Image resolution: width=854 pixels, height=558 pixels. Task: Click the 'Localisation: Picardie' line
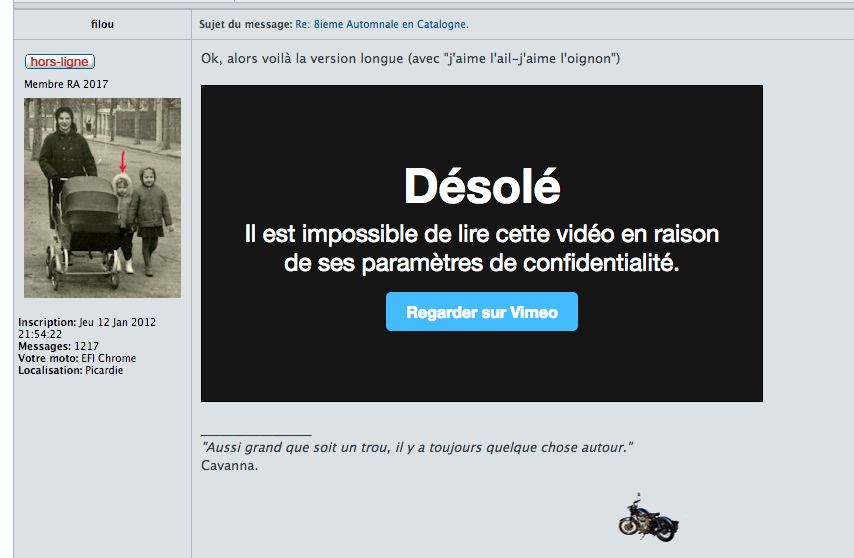coord(71,370)
